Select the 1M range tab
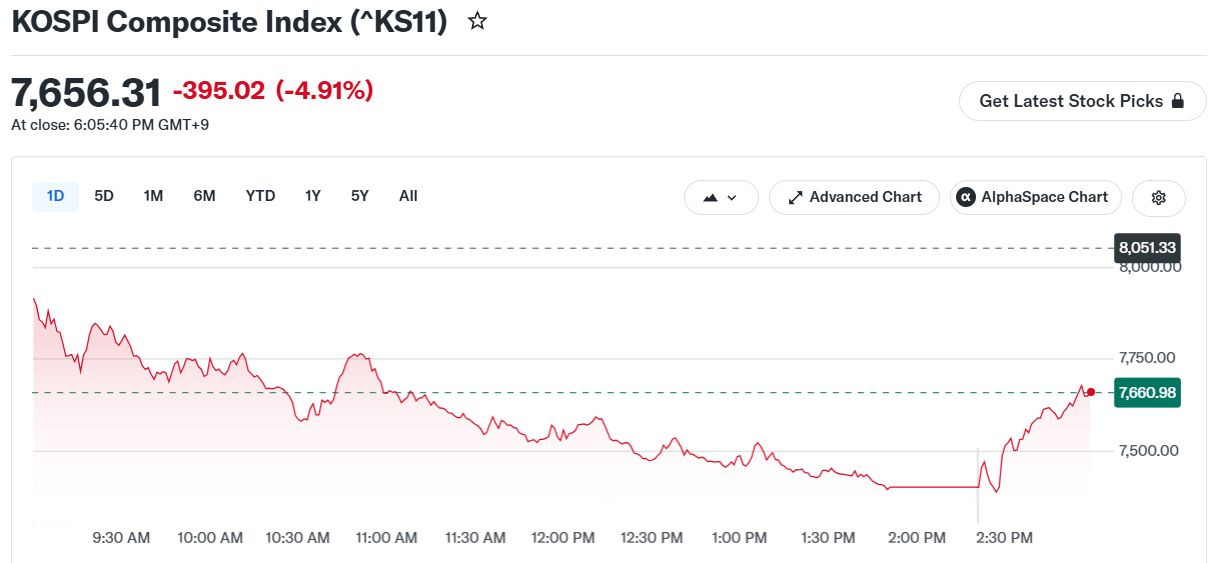The image size is (1214, 563). pos(153,196)
